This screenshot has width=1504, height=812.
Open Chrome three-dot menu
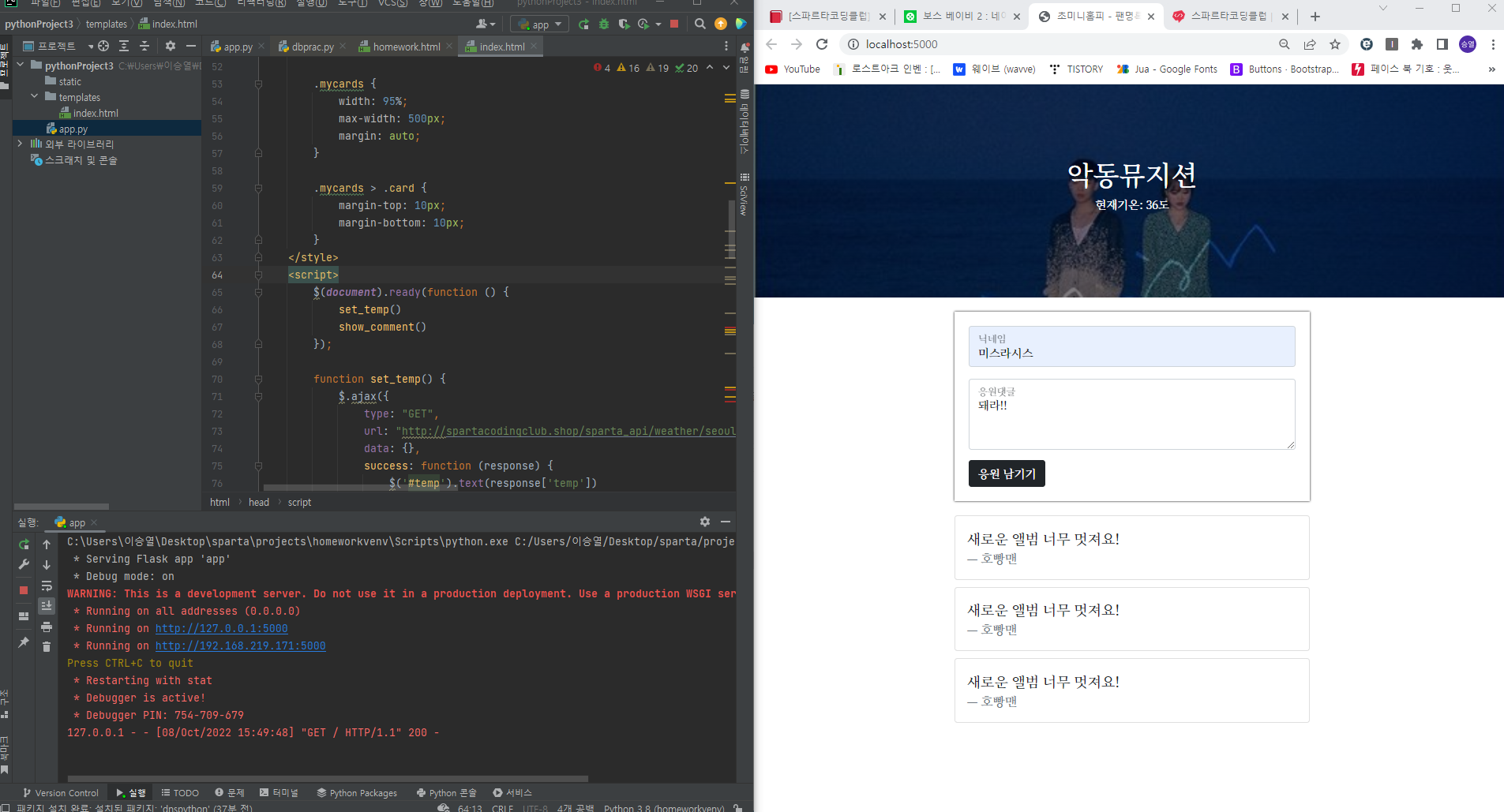1493,44
